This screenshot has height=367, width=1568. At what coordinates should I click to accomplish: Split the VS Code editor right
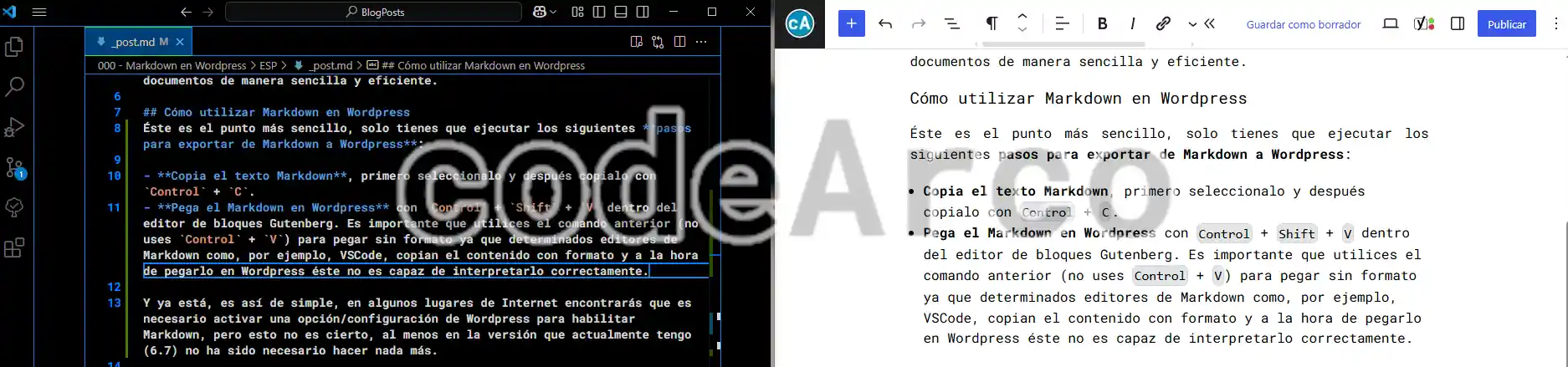pyautogui.click(x=679, y=42)
